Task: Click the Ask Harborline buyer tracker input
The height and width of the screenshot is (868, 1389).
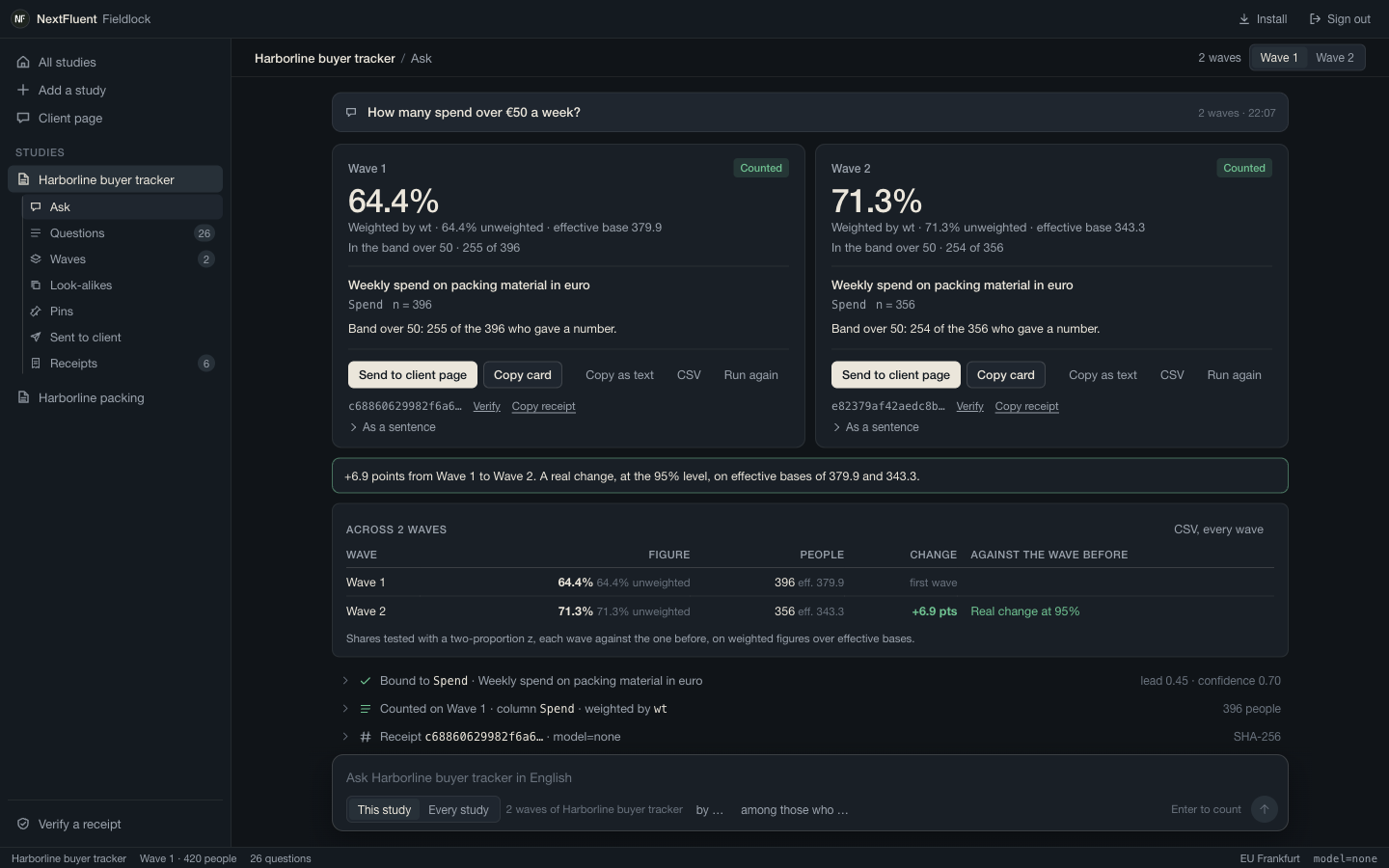Action: [810, 778]
